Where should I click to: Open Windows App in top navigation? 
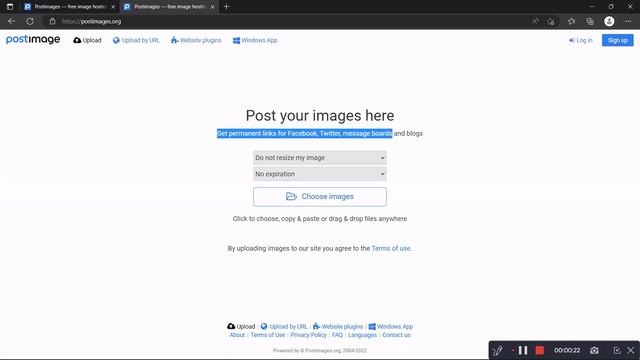[255, 40]
